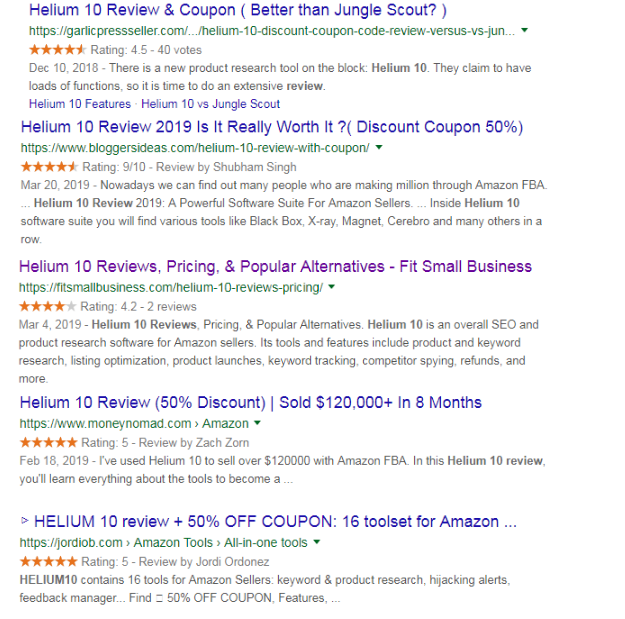Open the garlicpressseller.com URL dropdown arrow

tap(525, 30)
